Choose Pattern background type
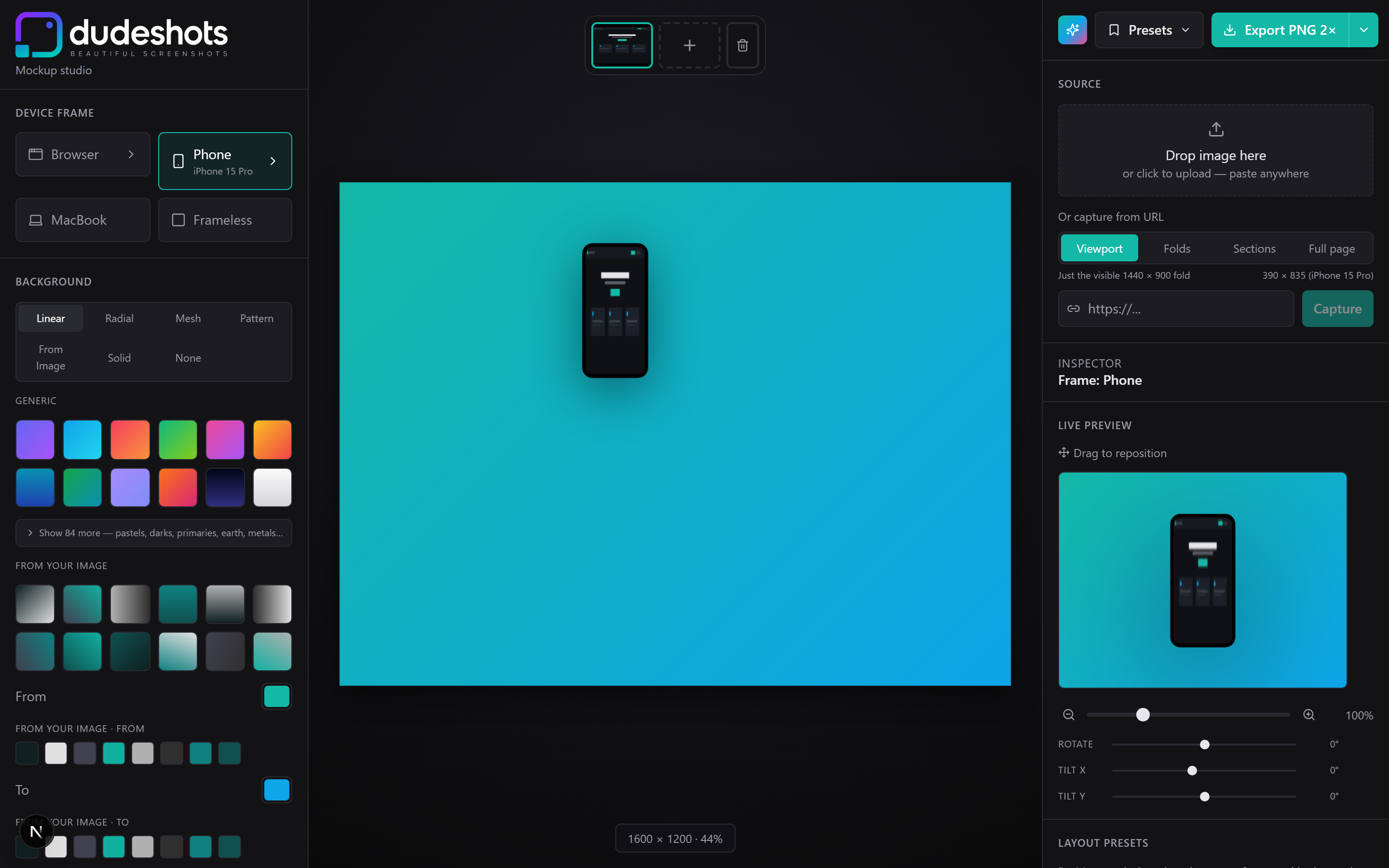Image resolution: width=1389 pixels, height=868 pixels. pos(257,319)
